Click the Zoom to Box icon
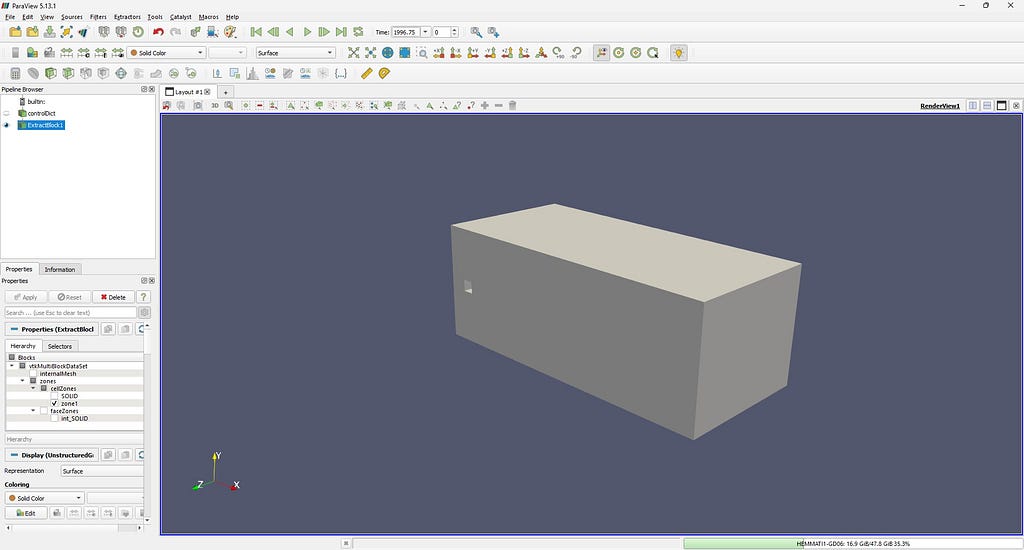 (x=422, y=53)
